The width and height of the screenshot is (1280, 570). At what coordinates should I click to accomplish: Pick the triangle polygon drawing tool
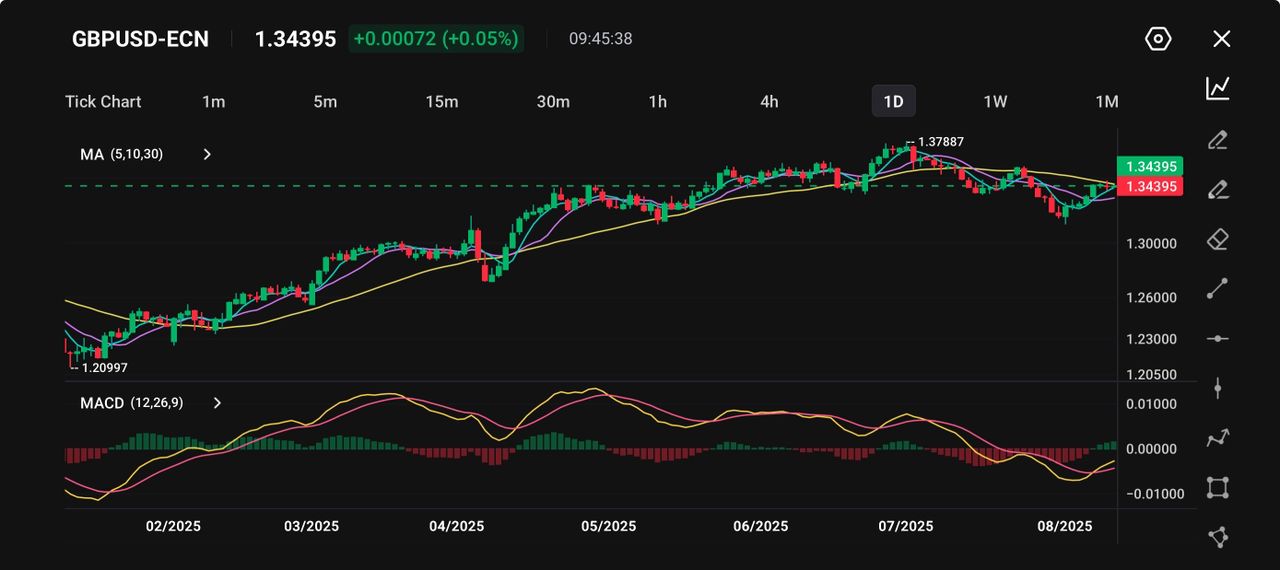[x=1217, y=537]
